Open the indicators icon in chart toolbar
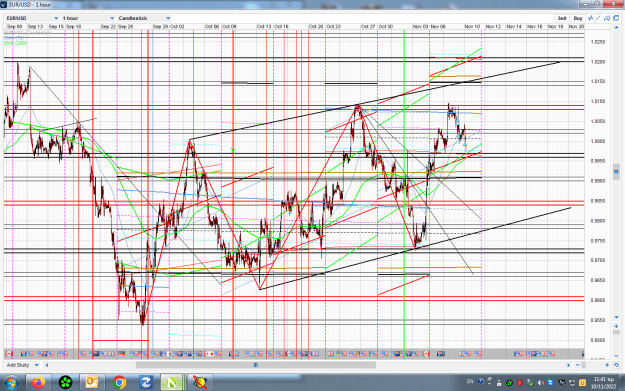The image size is (625, 391). click(x=590, y=18)
